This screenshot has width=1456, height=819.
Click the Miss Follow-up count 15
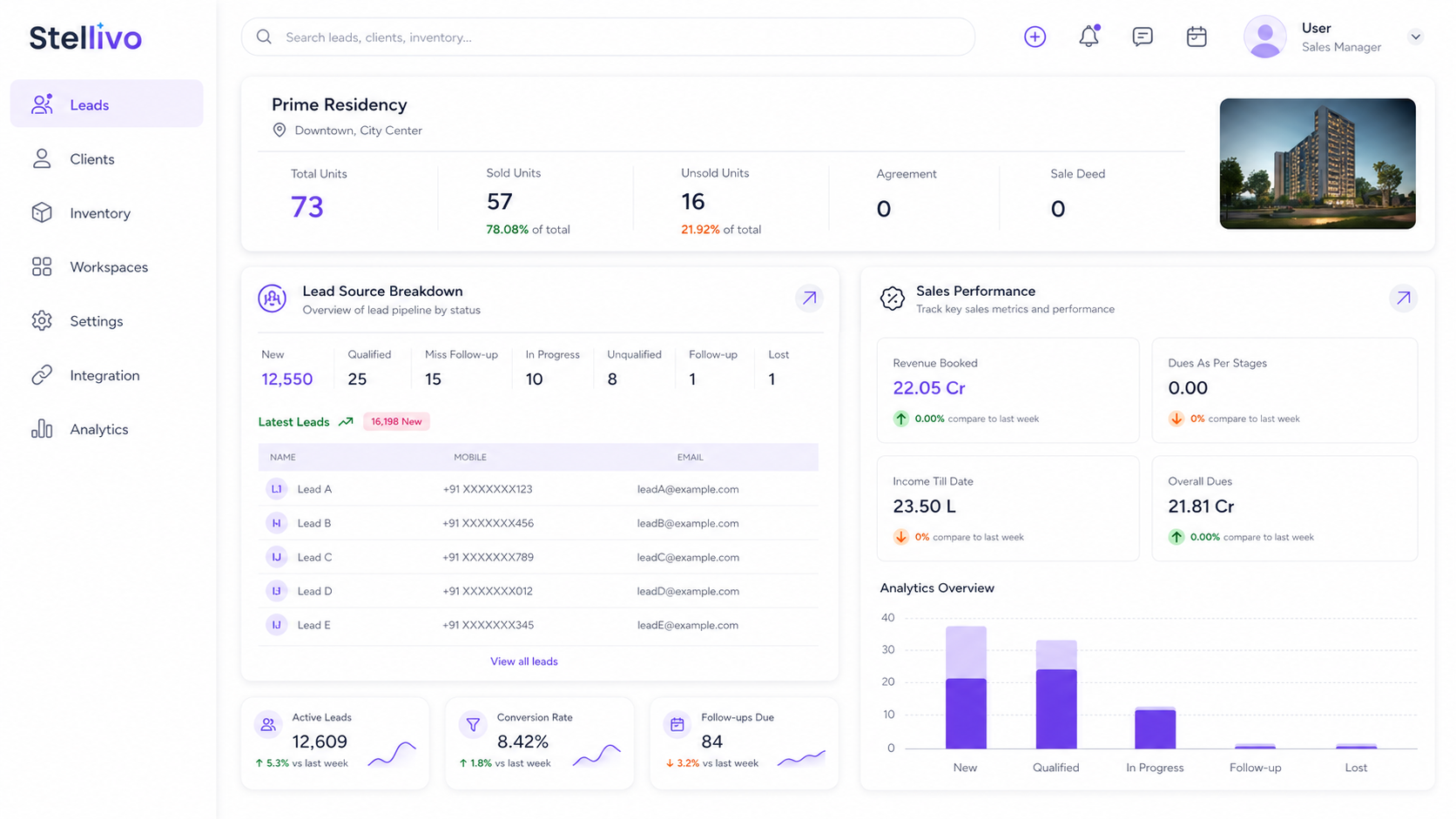tap(434, 379)
